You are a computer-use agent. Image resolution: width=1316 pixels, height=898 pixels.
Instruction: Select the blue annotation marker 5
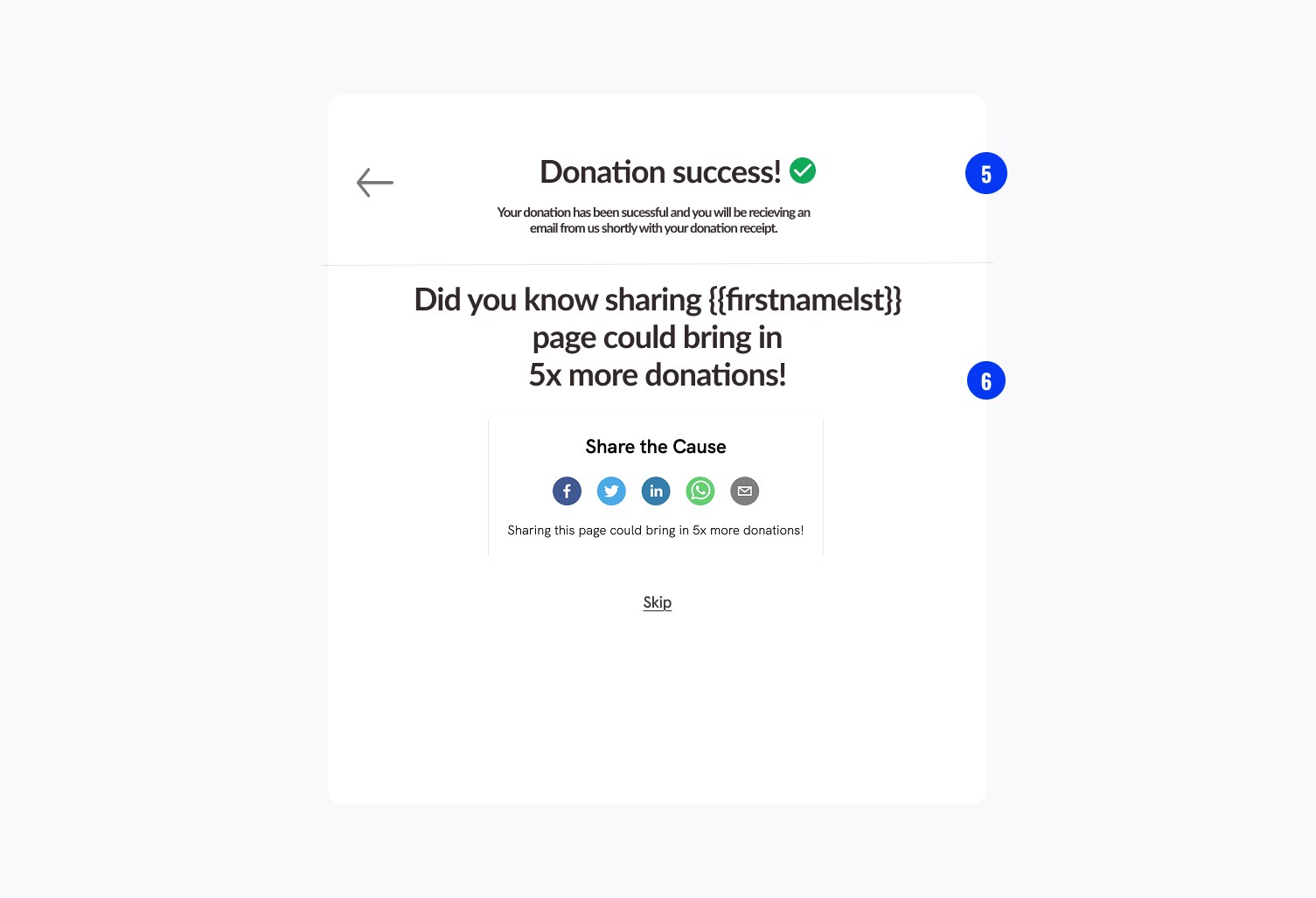(986, 173)
